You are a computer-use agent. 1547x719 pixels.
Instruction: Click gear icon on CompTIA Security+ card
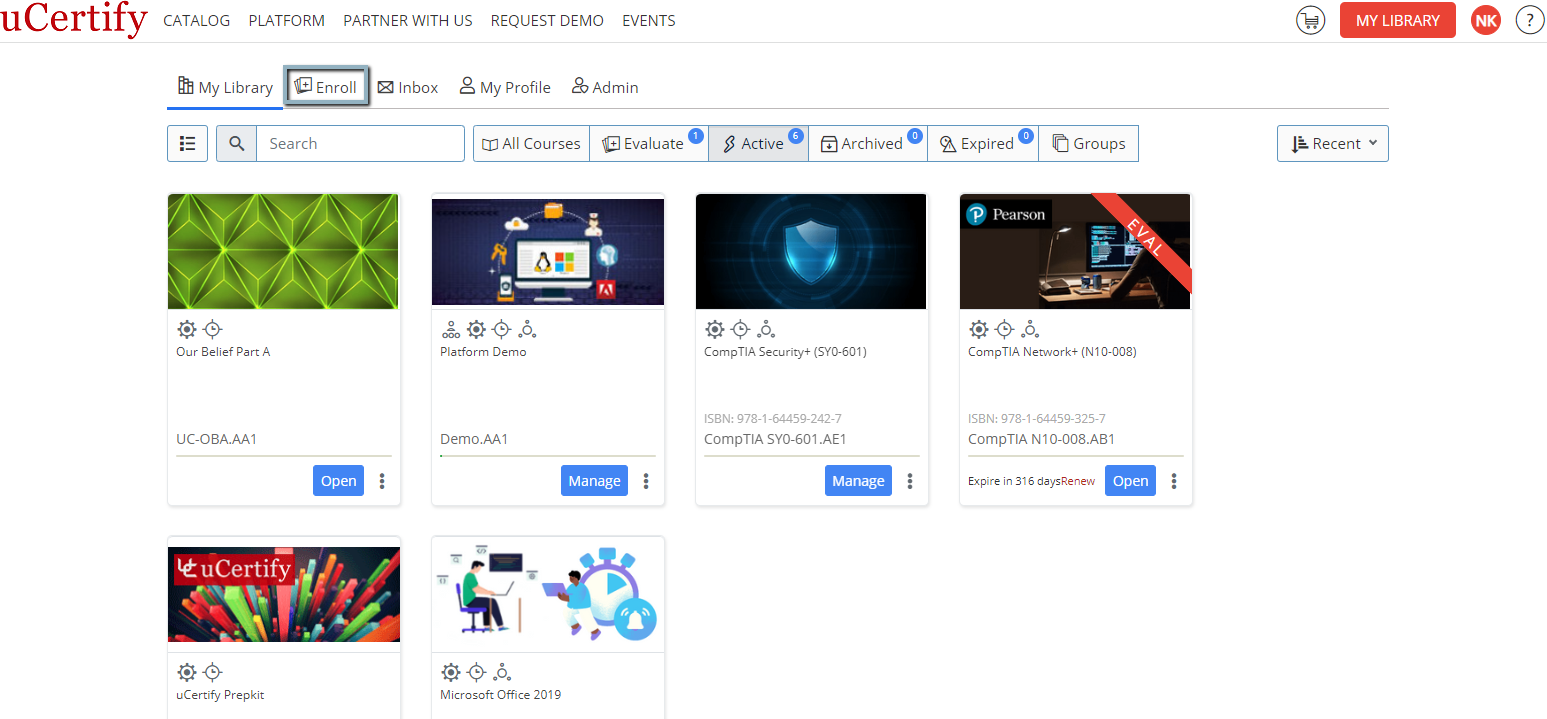(x=714, y=329)
